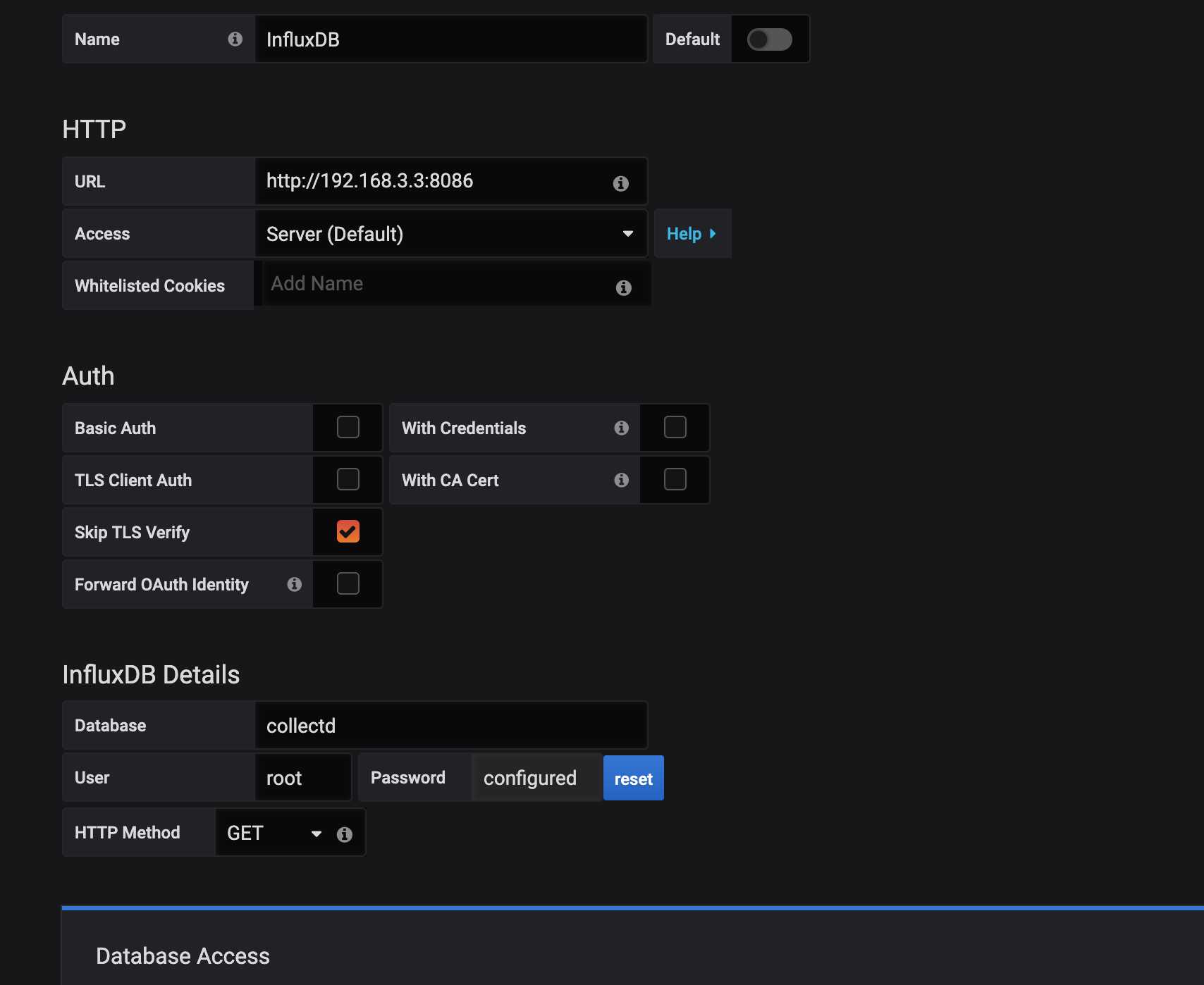Click the HTTP section heading
Screen dimensions: 1204x985
94,130
